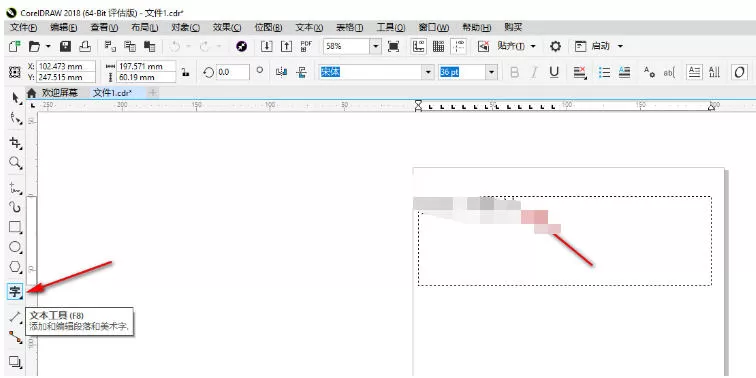Viewport: 756px width, 378px height.
Task: Toggle show guidelines button
Action: (x=459, y=46)
